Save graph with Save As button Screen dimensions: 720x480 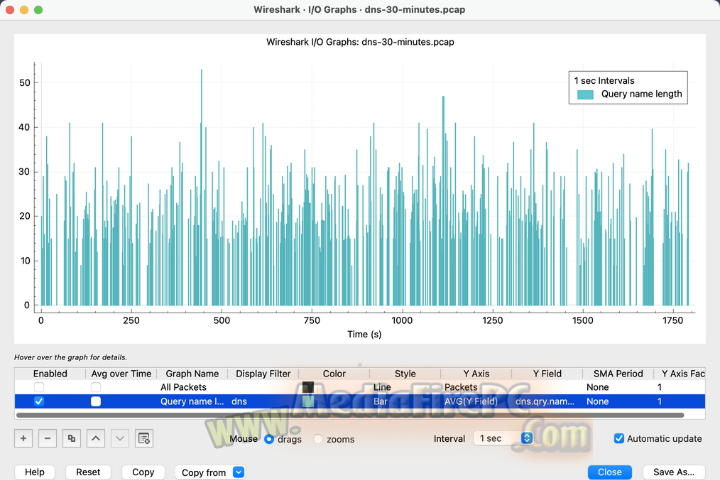pos(674,472)
